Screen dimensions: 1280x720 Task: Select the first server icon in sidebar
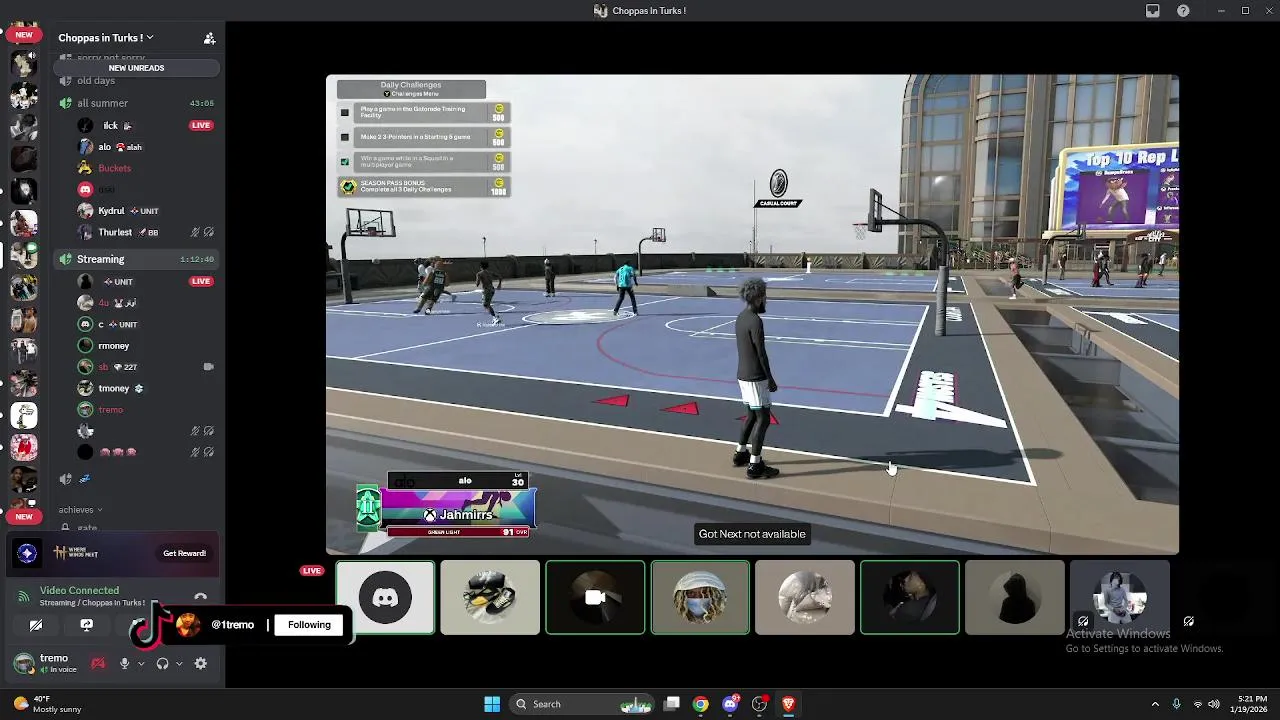(24, 62)
